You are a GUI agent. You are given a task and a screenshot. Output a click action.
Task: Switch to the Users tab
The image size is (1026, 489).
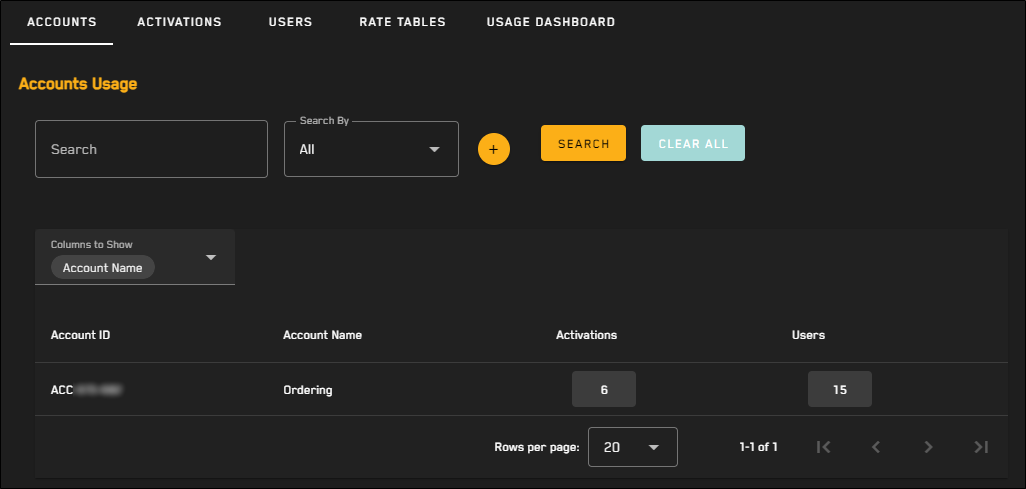pos(291,22)
